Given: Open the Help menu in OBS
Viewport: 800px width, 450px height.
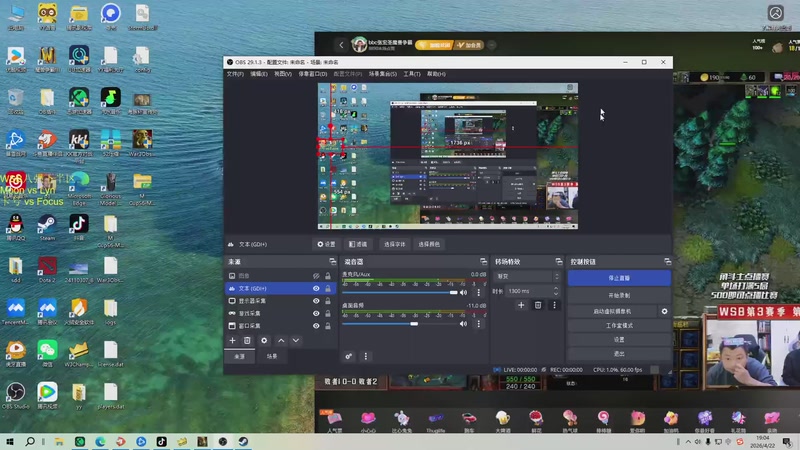Looking at the screenshot, I should point(436,74).
